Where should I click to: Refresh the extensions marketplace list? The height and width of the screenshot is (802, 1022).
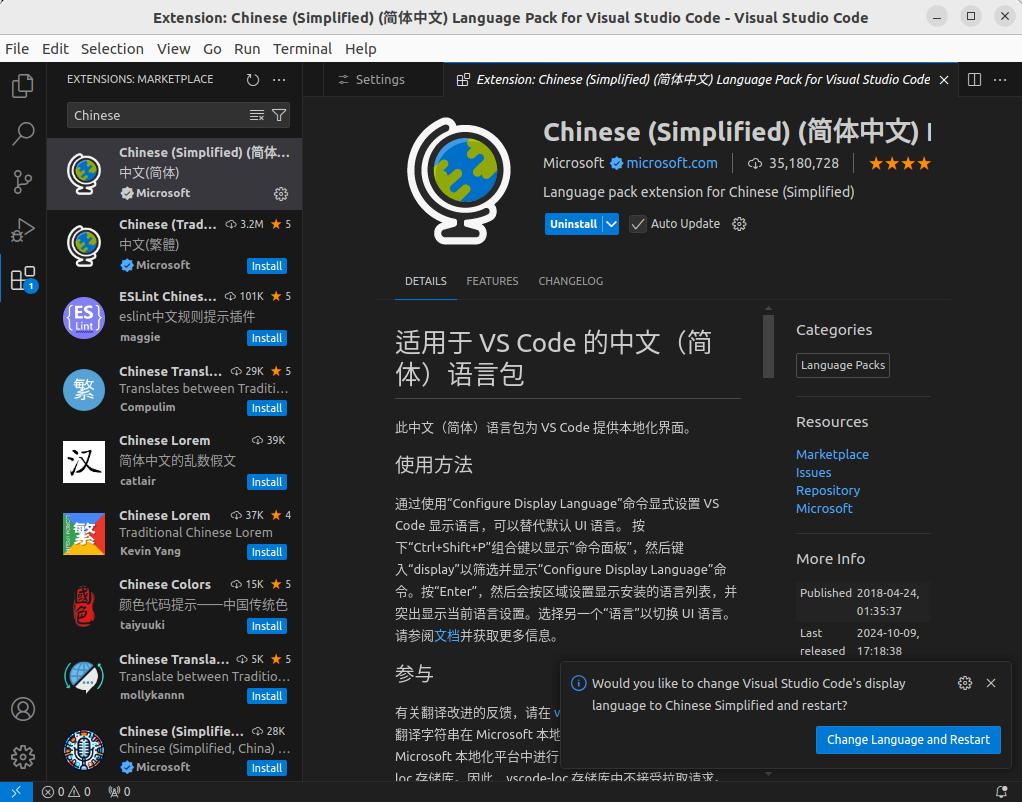click(253, 80)
